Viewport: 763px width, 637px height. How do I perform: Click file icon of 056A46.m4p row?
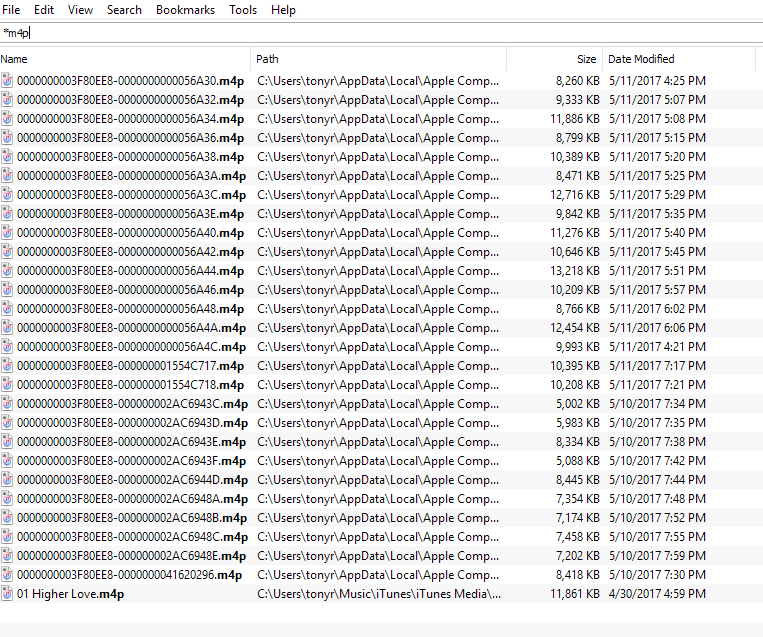click(7, 290)
